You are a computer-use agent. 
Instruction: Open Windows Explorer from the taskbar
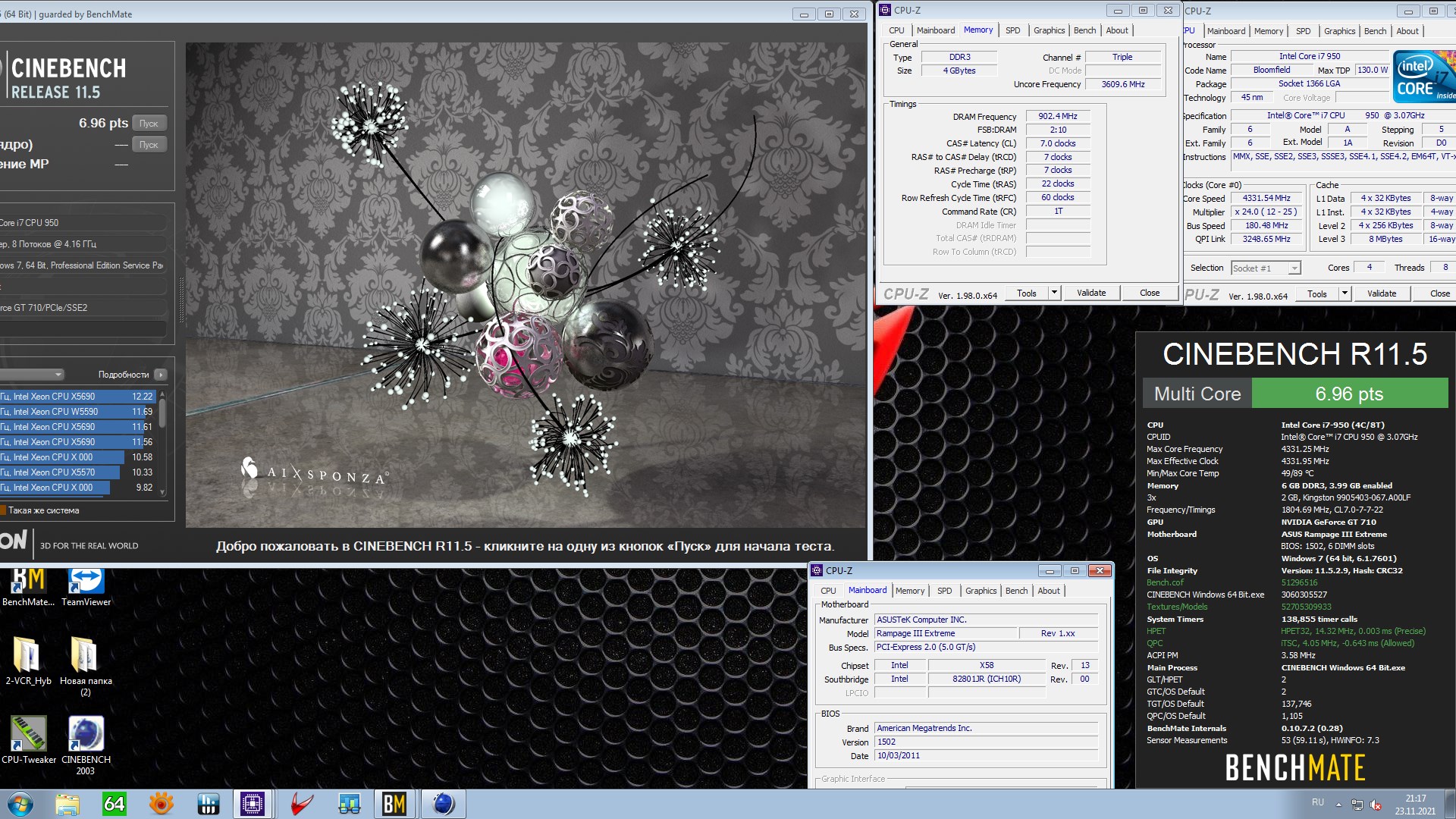pyautogui.click(x=67, y=804)
